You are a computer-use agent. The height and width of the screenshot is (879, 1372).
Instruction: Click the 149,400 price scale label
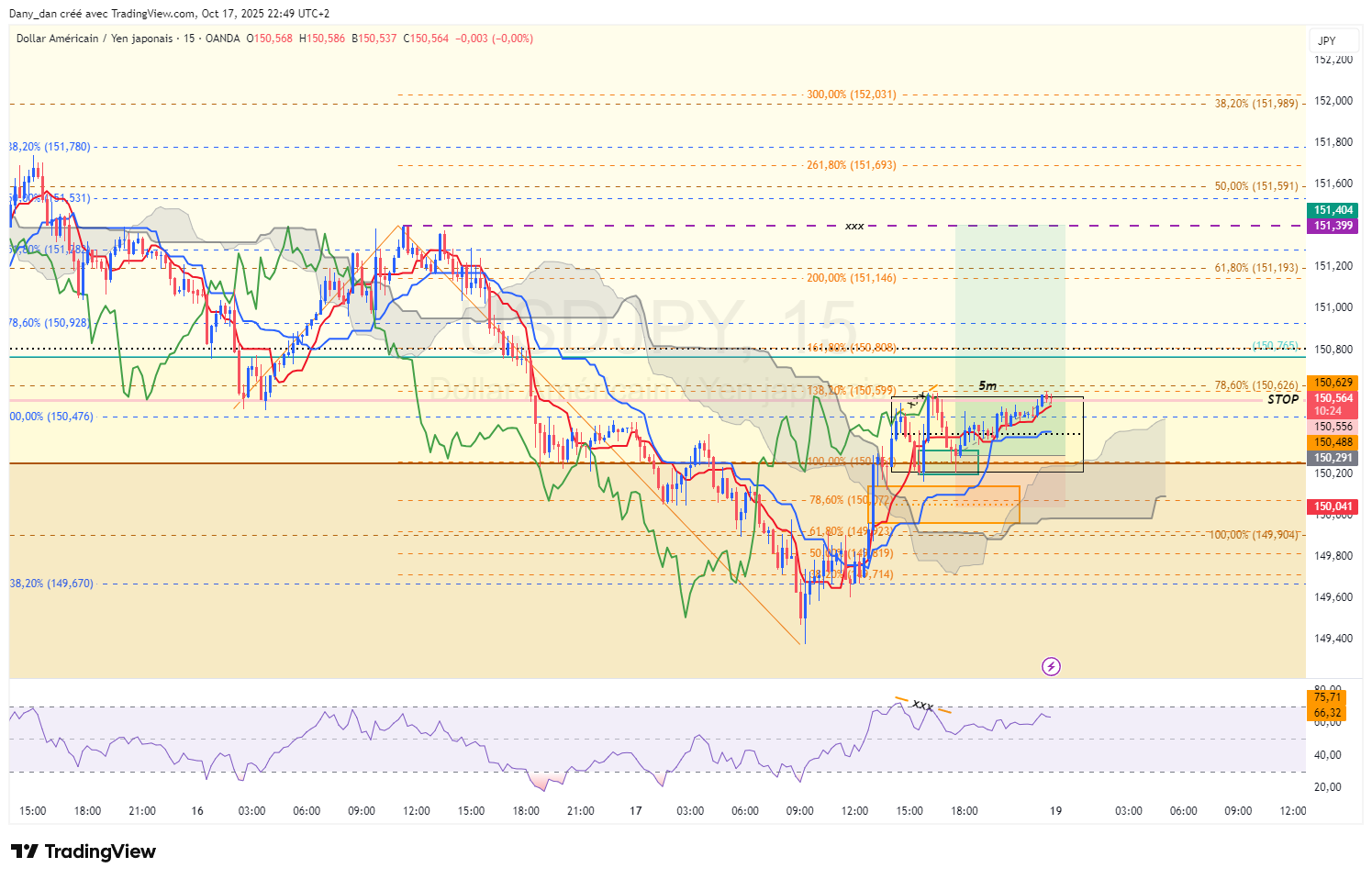(x=1333, y=639)
